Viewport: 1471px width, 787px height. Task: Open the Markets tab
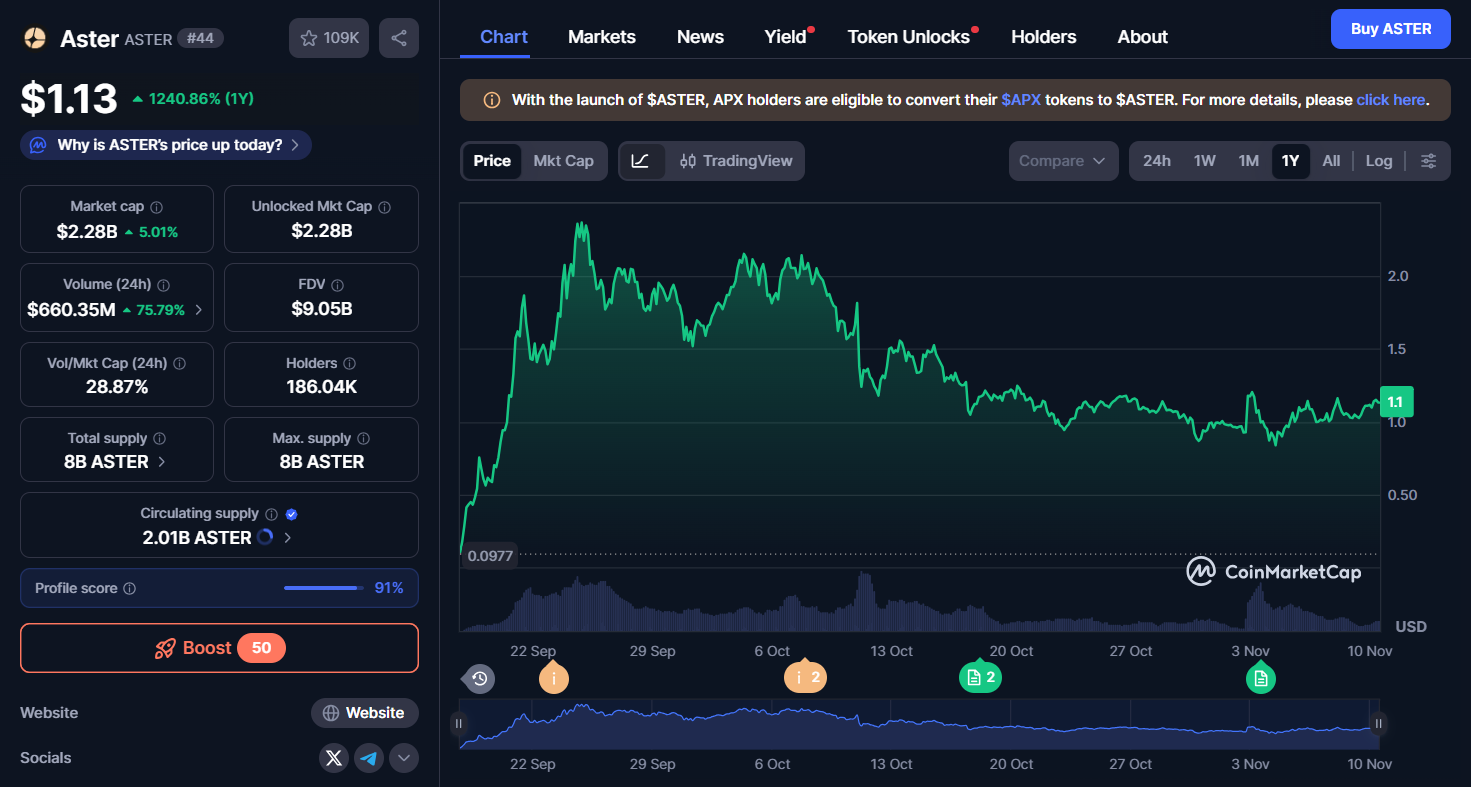tap(601, 37)
